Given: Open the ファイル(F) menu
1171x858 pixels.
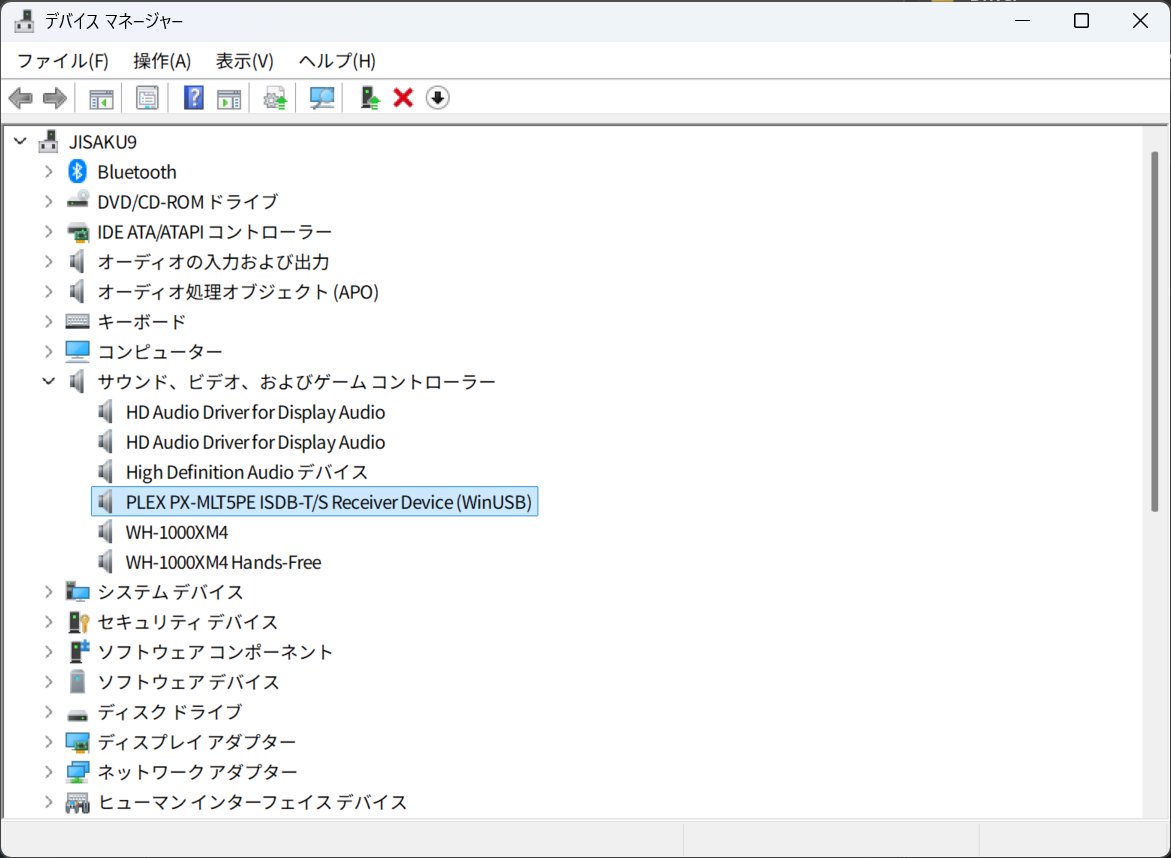Looking at the screenshot, I should (63, 60).
